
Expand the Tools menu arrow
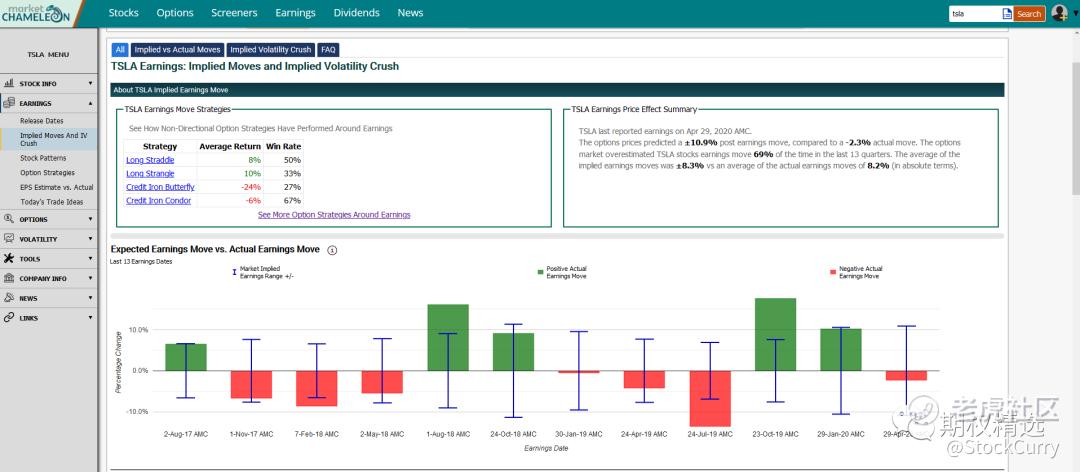[x=90, y=259]
